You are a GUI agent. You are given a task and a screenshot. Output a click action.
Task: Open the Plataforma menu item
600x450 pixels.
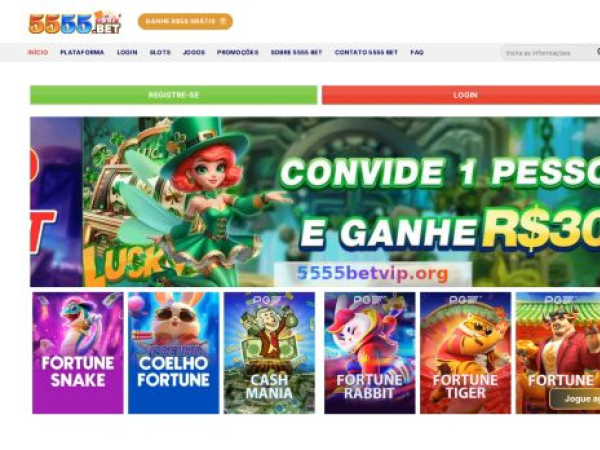coord(82,52)
